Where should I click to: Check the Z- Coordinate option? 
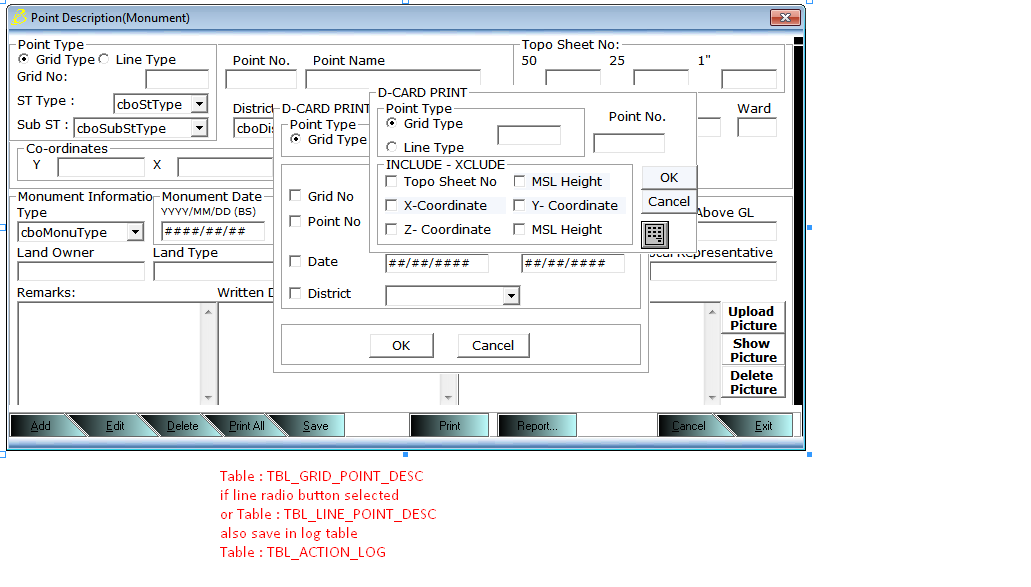392,230
